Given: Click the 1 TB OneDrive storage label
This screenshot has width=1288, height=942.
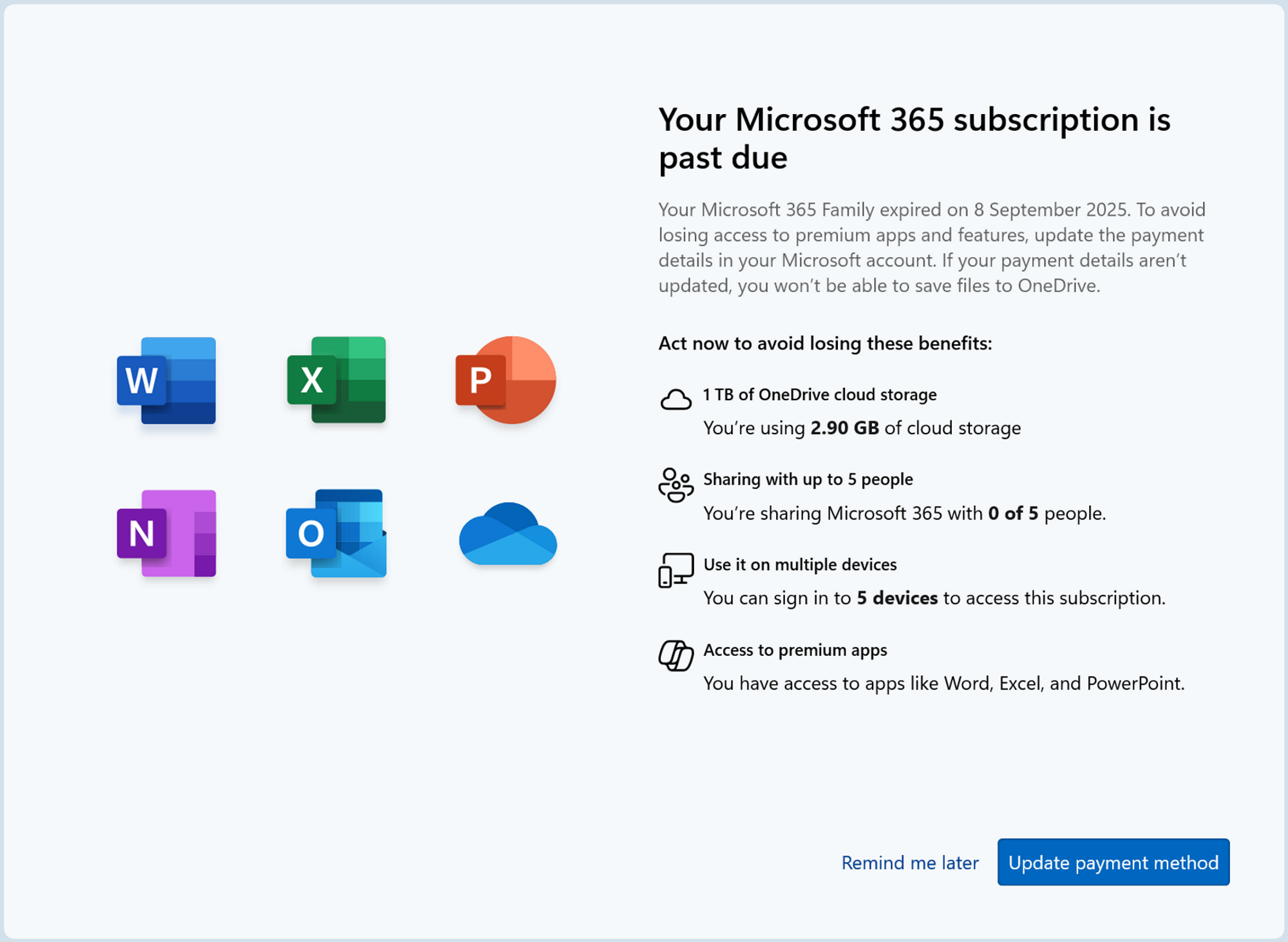Looking at the screenshot, I should pos(819,394).
